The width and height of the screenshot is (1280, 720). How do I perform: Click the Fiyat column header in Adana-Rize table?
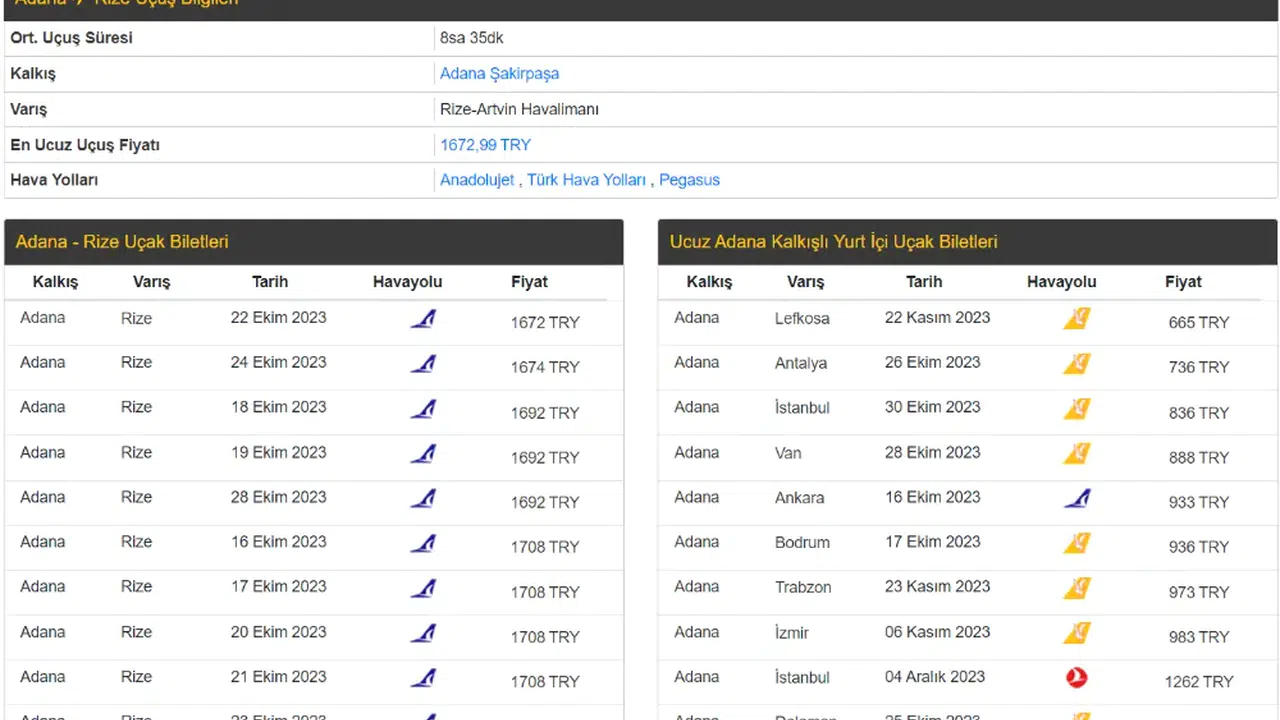529,282
